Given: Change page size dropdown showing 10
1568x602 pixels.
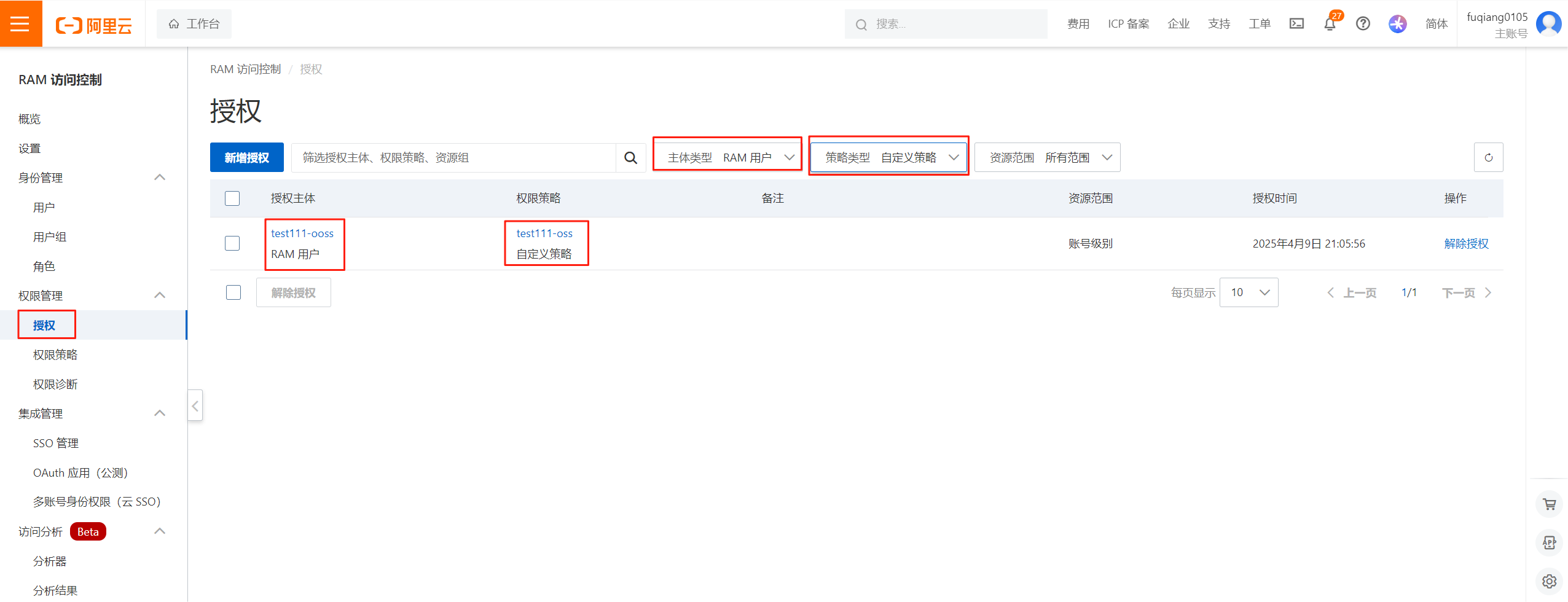Looking at the screenshot, I should pos(1249,292).
